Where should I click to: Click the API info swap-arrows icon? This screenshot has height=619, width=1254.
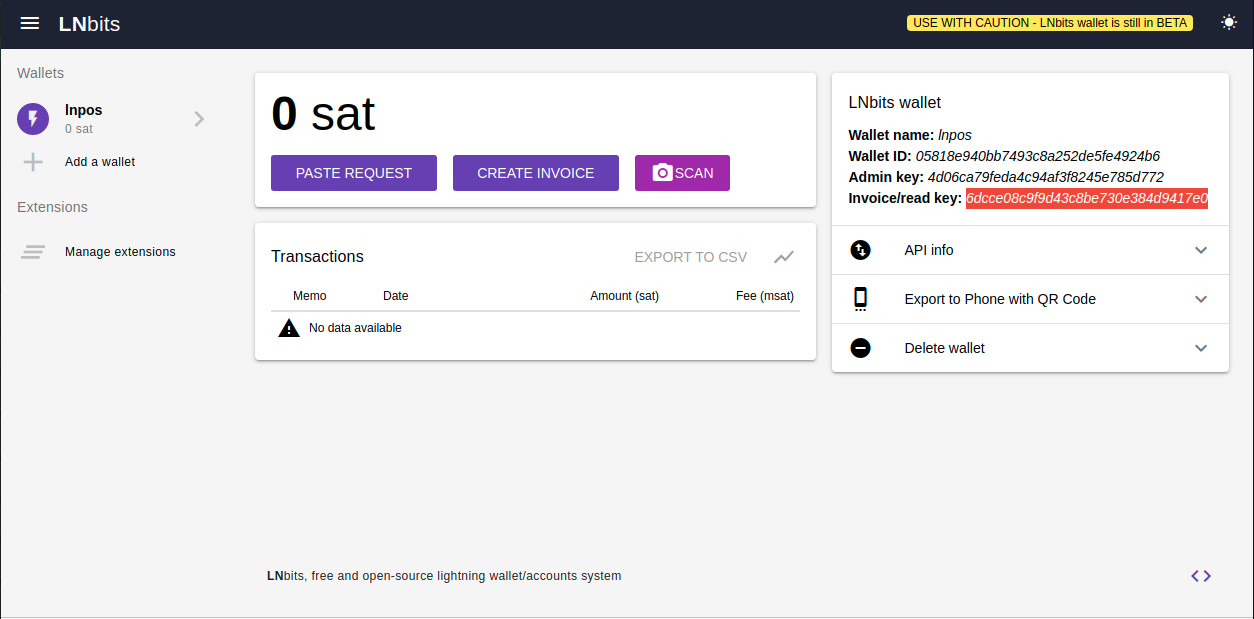[861, 250]
